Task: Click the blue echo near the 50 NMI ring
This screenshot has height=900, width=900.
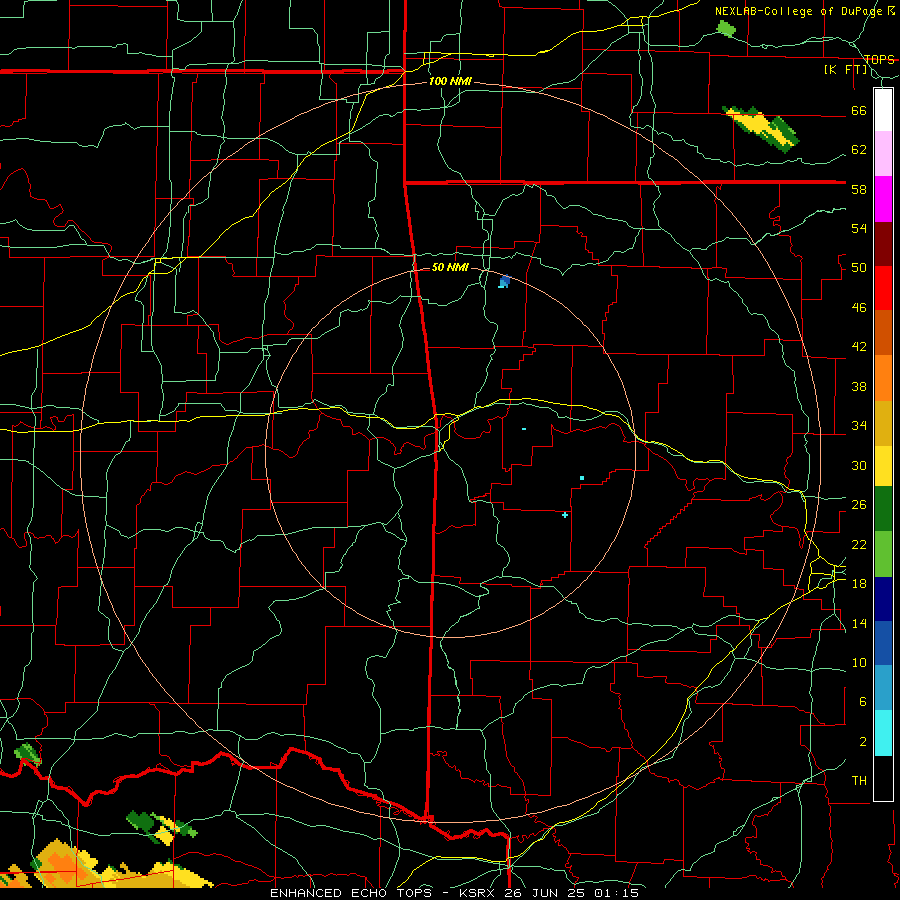Action: tap(505, 281)
